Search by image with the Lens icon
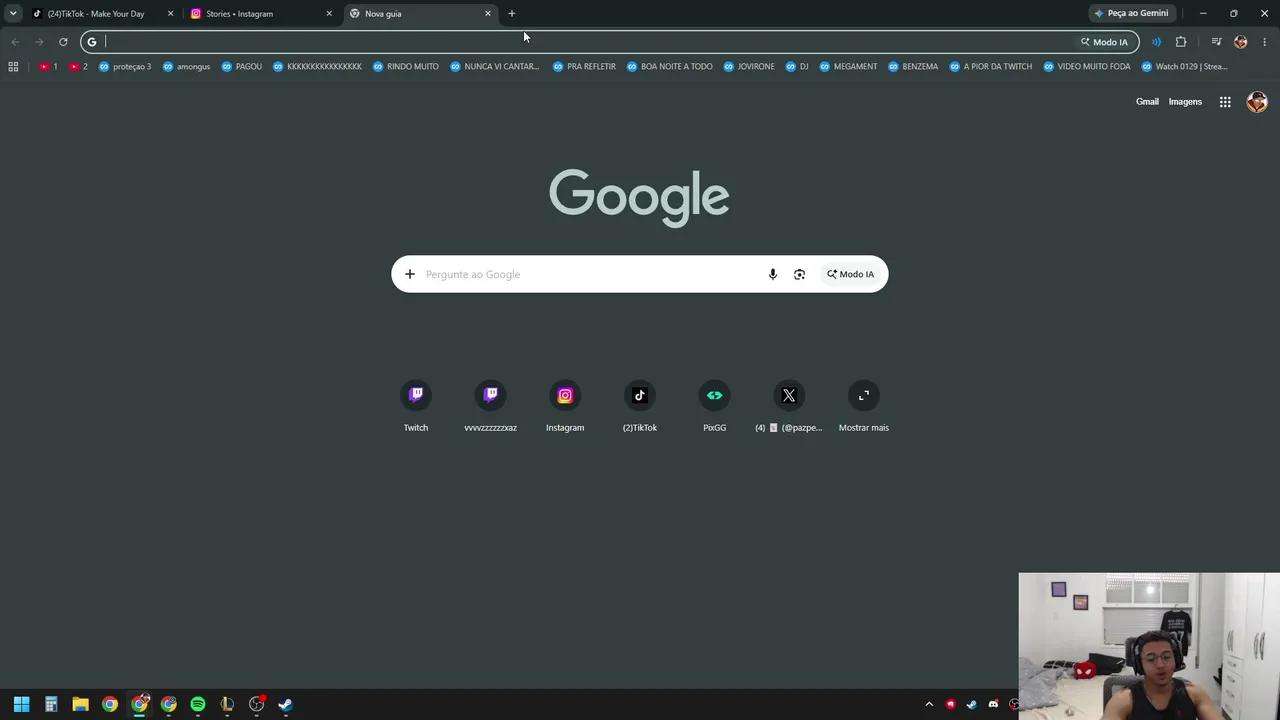The height and width of the screenshot is (720, 1280). click(x=799, y=274)
